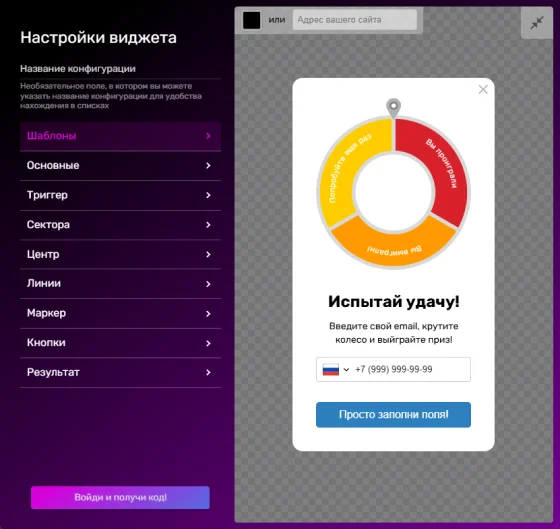Open the Линии settings section
This screenshot has height=529, width=560.
tap(120, 284)
